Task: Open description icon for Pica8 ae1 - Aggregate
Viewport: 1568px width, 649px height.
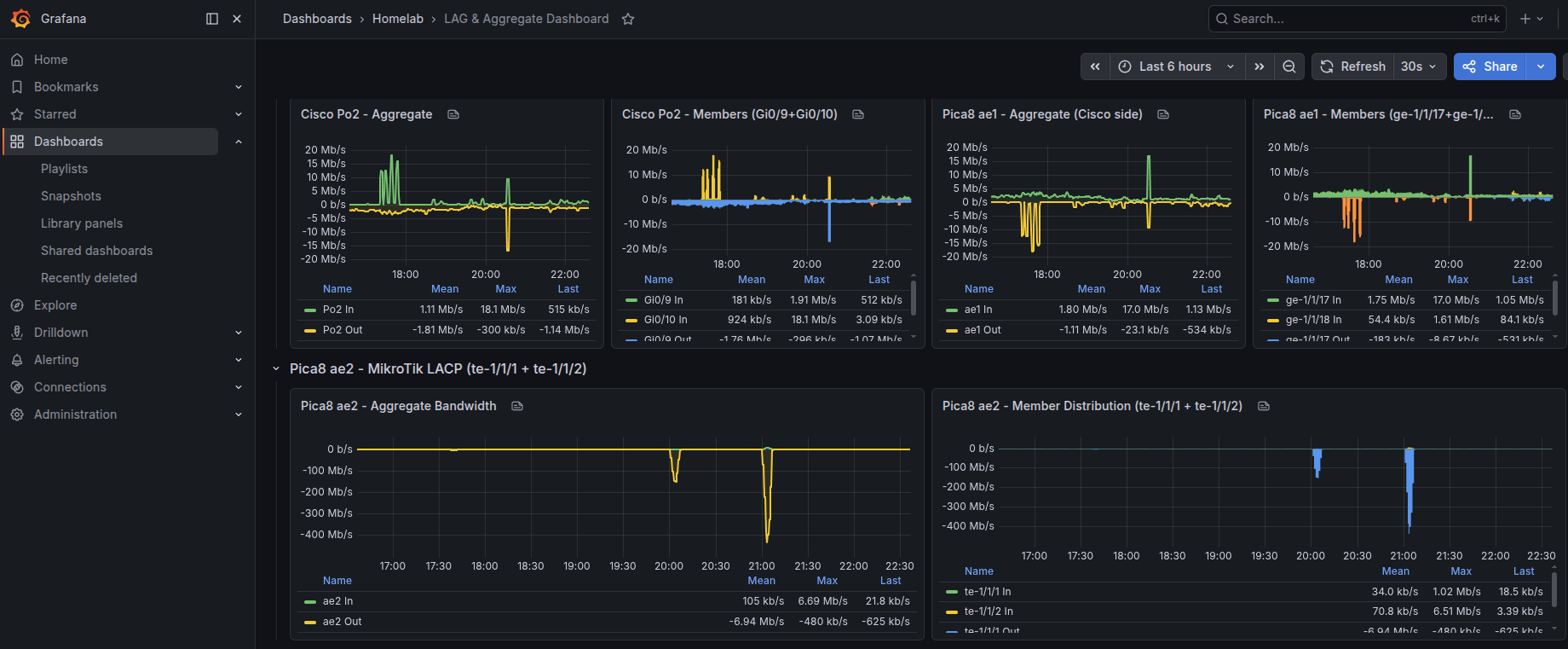Action: tap(1163, 114)
